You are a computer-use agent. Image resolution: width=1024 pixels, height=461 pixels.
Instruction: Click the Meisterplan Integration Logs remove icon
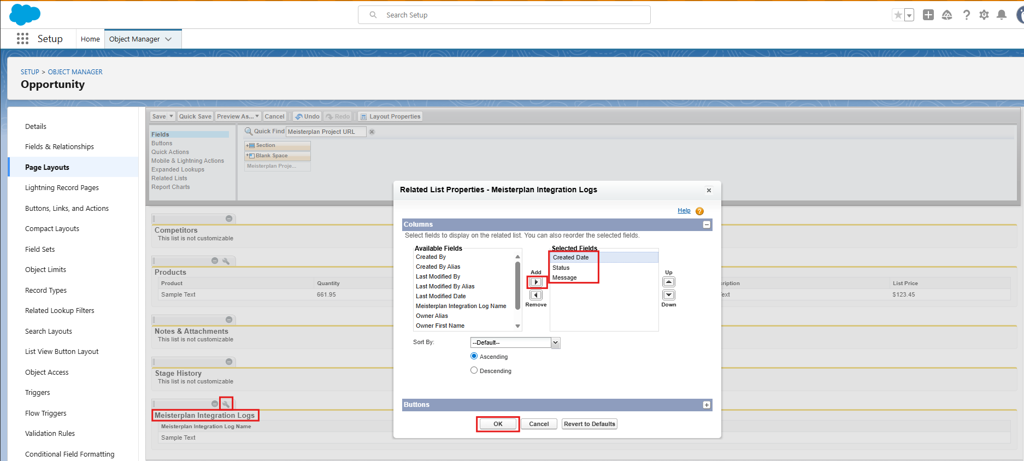[214, 404]
